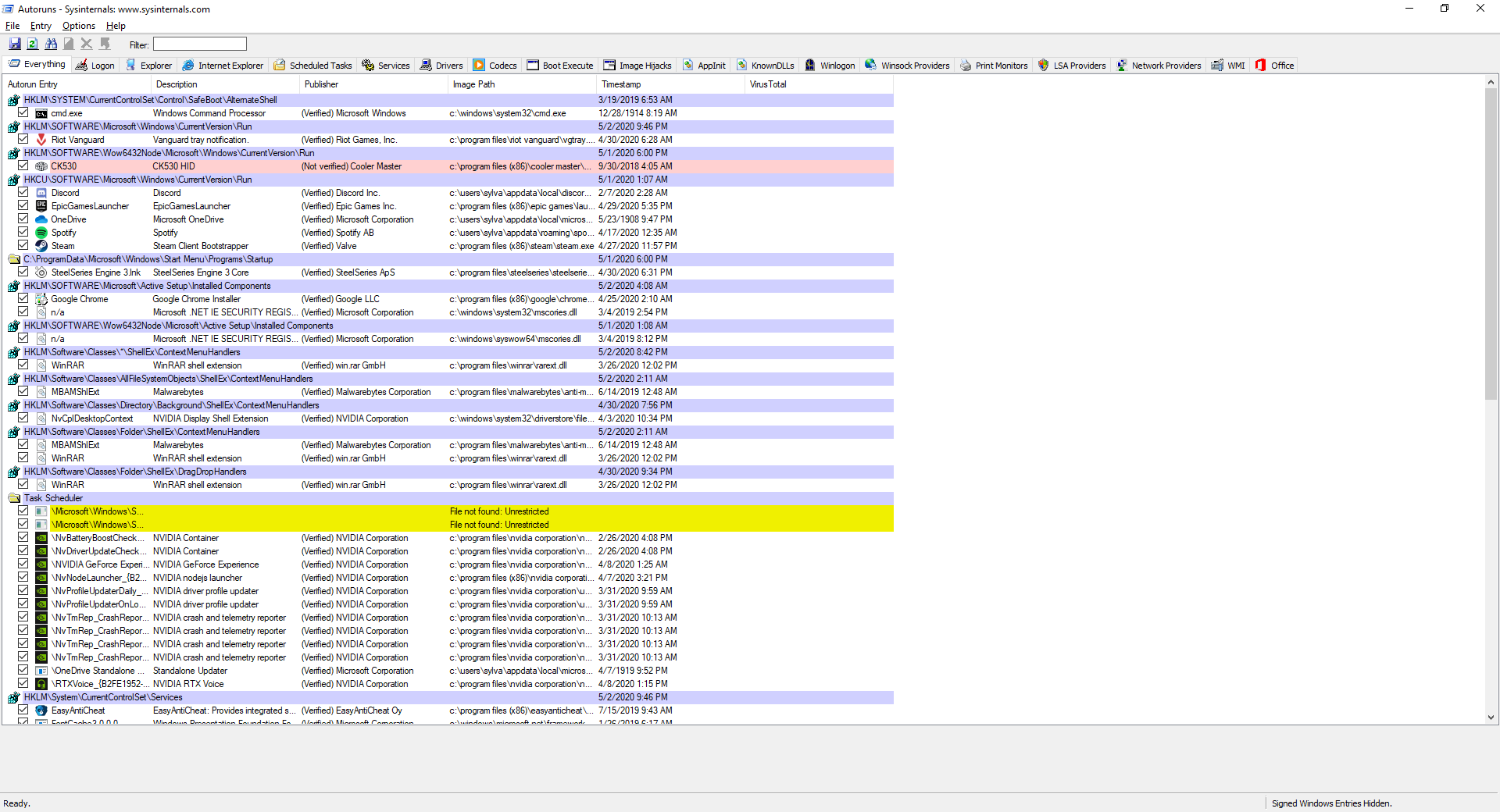Click the Steam entry icon
Viewport: 1500px width, 812px height.
click(x=41, y=246)
